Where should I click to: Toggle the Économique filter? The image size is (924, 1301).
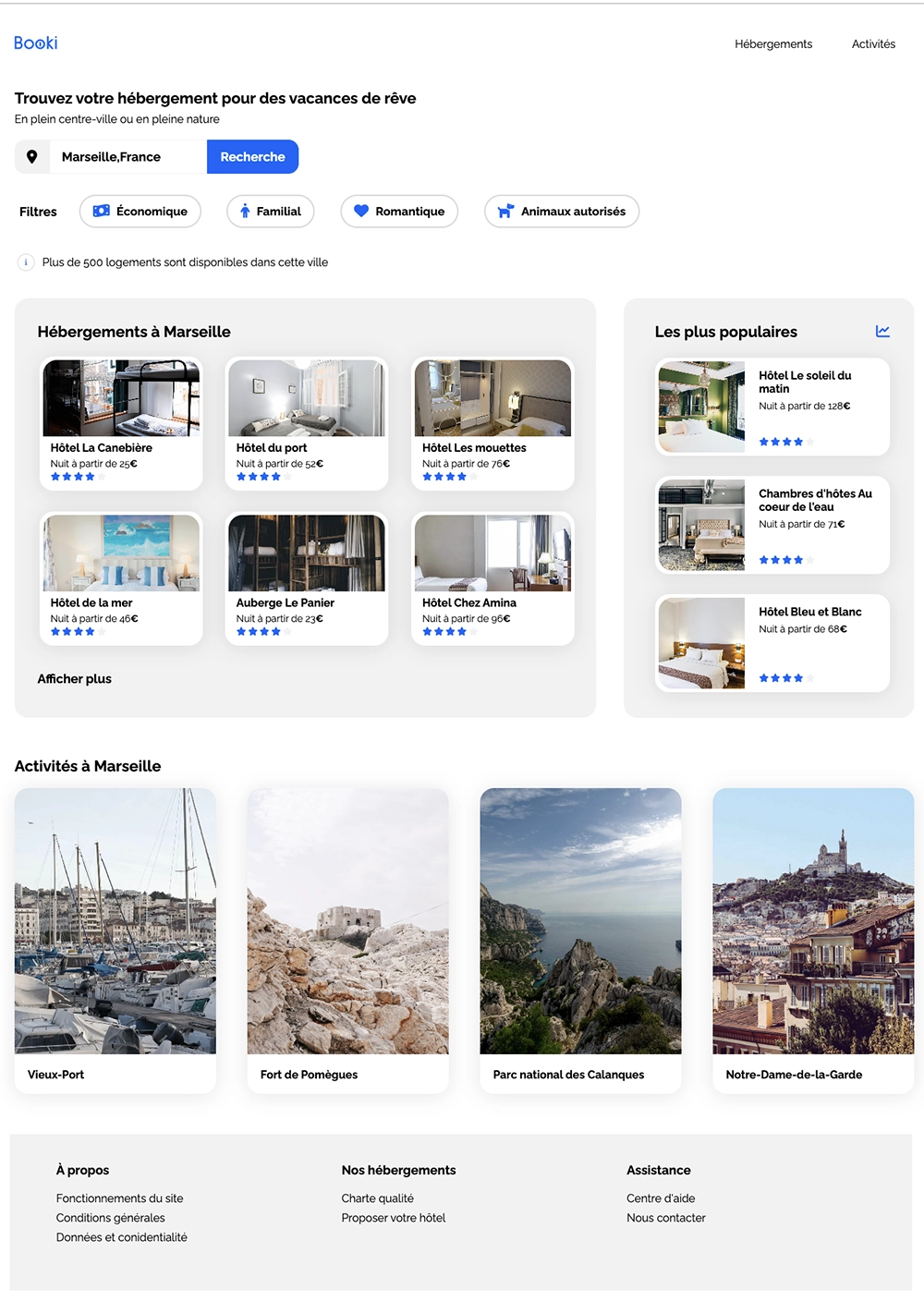coord(140,211)
